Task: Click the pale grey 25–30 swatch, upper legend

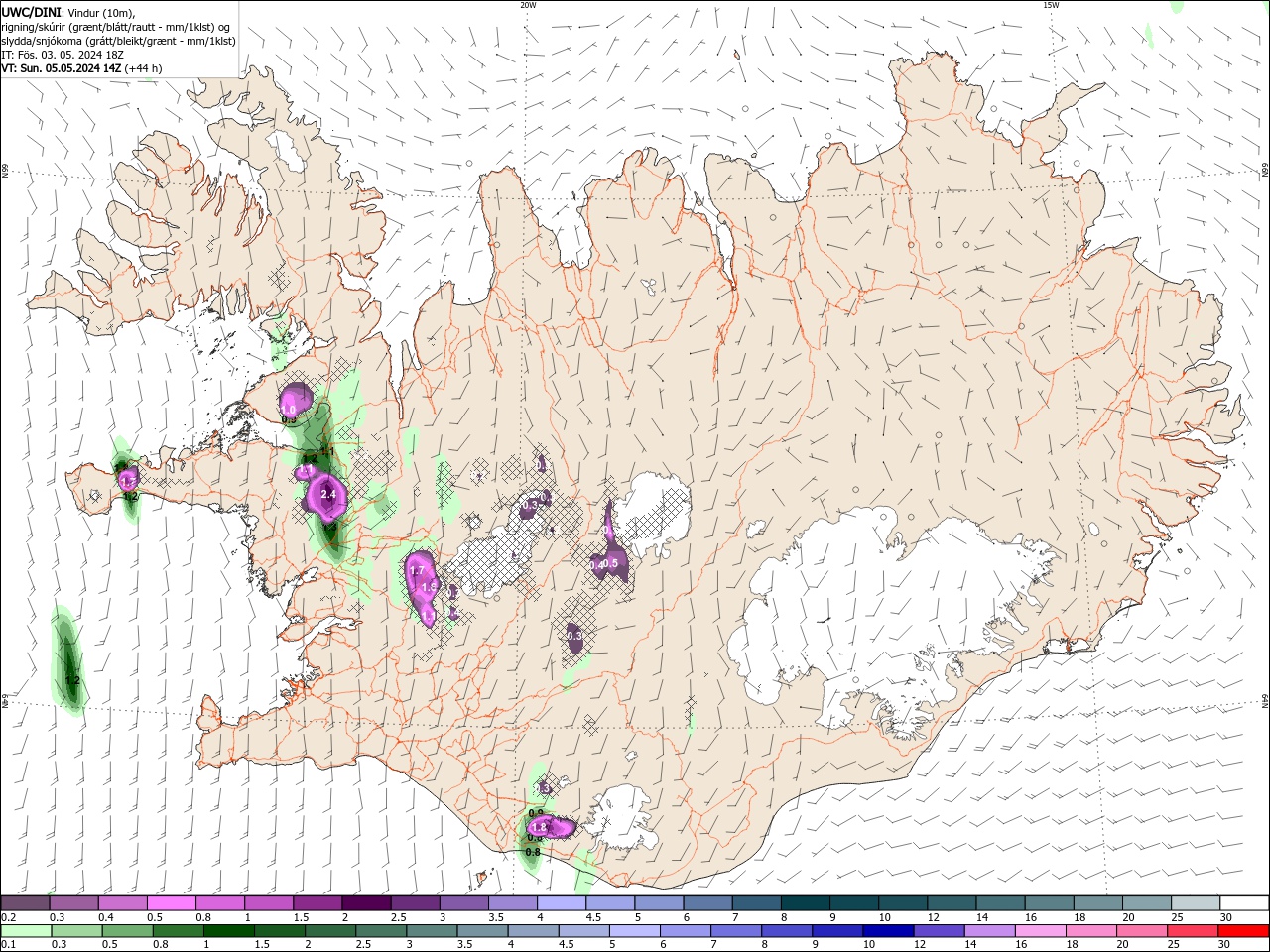Action: (1196, 903)
